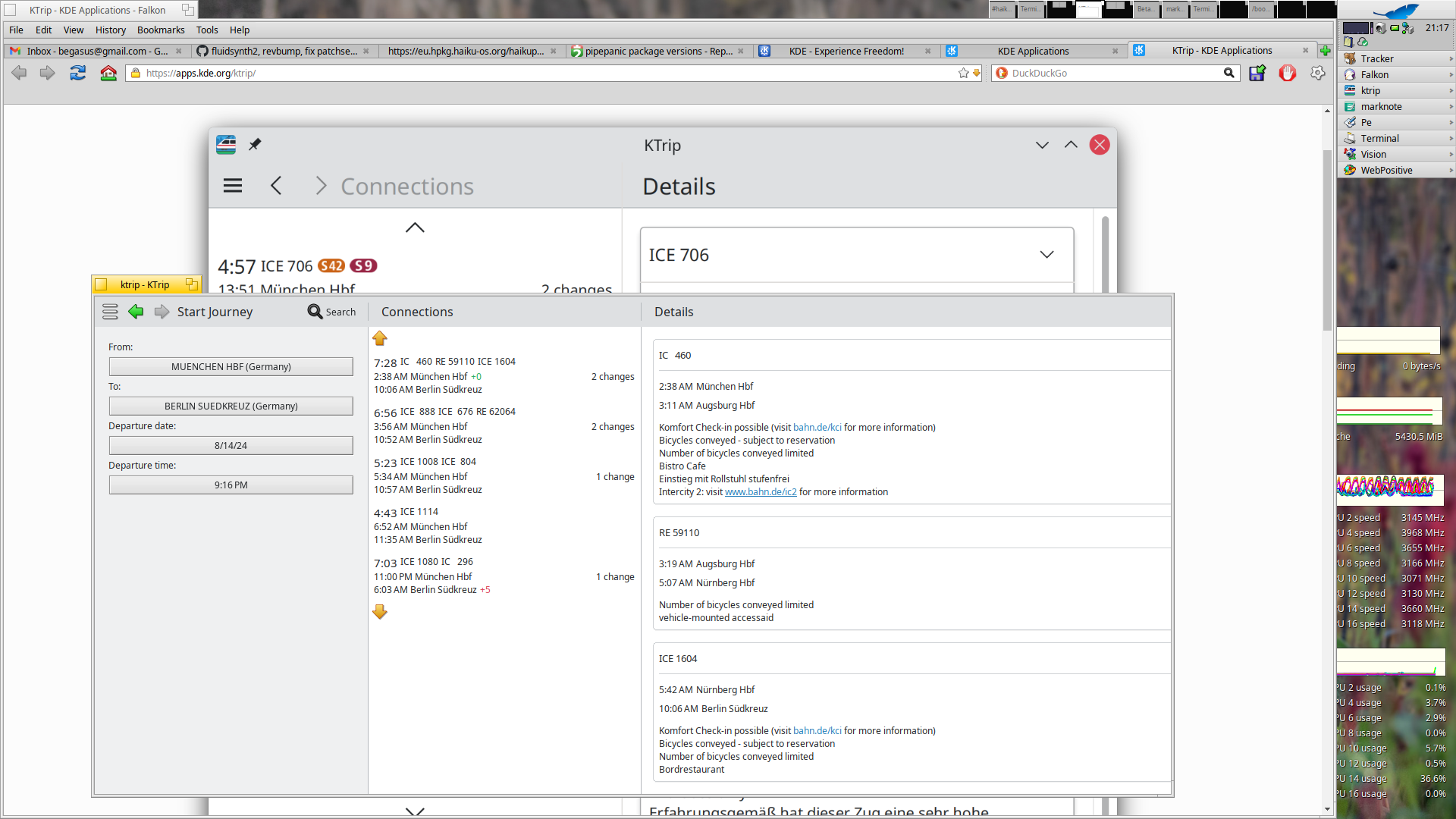Screen dimensions: 1456x819
Task: Switch to the #haik... workspace thumbnail
Action: (1003, 9)
